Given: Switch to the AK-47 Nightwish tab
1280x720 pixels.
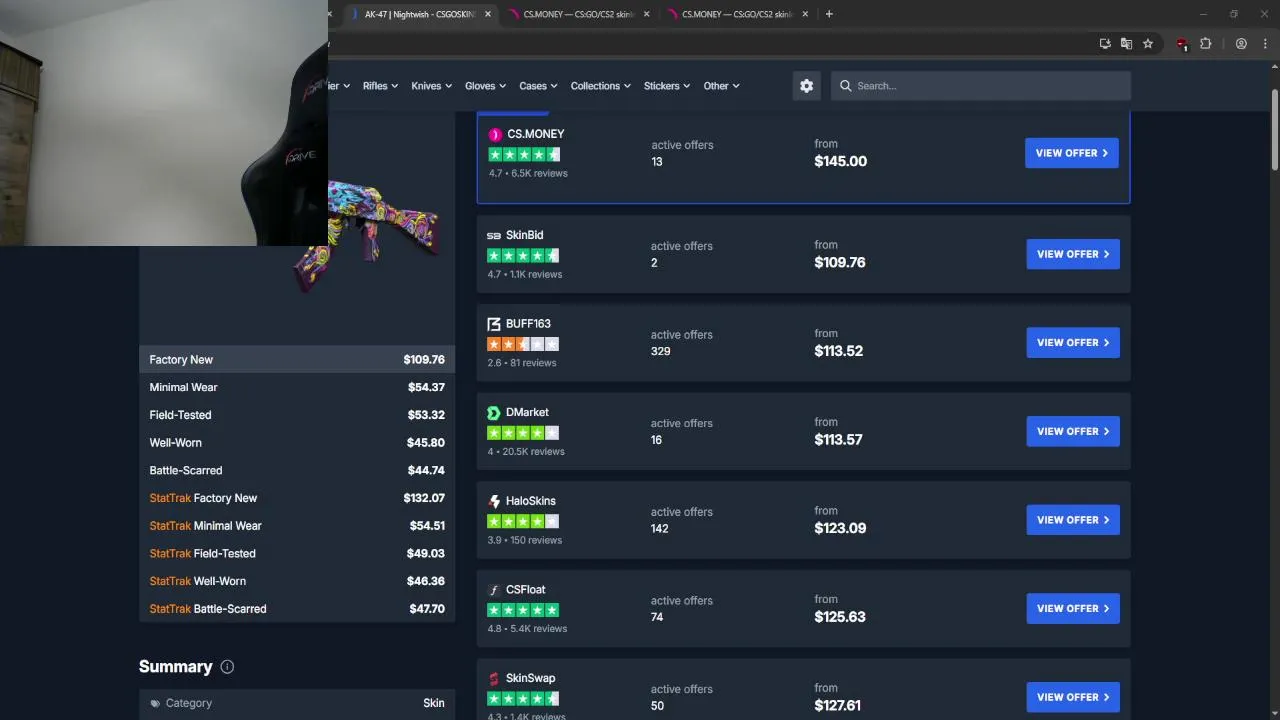Looking at the screenshot, I should [x=419, y=14].
